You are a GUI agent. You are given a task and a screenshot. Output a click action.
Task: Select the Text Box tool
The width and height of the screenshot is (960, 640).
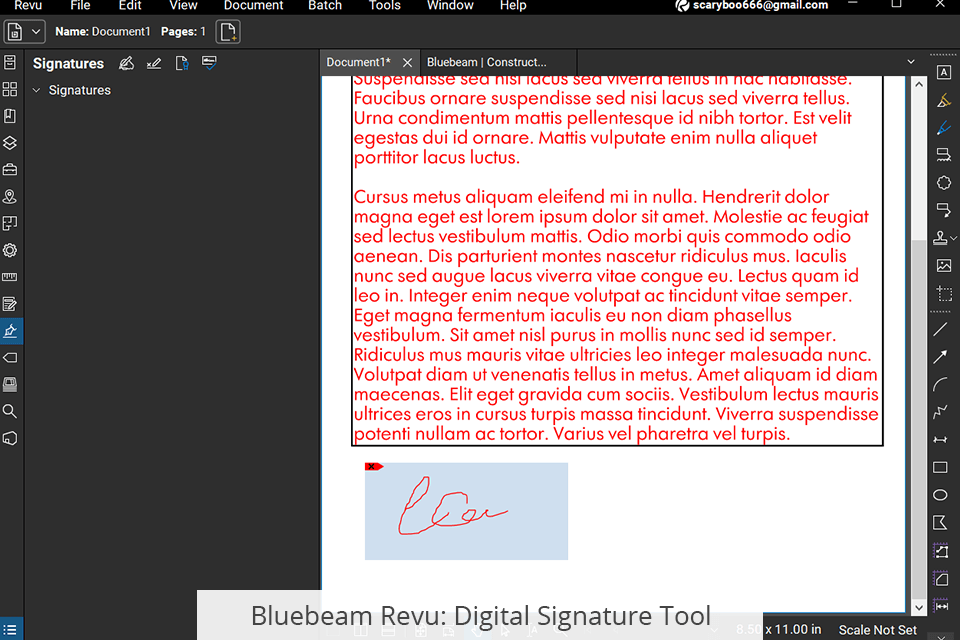click(943, 72)
